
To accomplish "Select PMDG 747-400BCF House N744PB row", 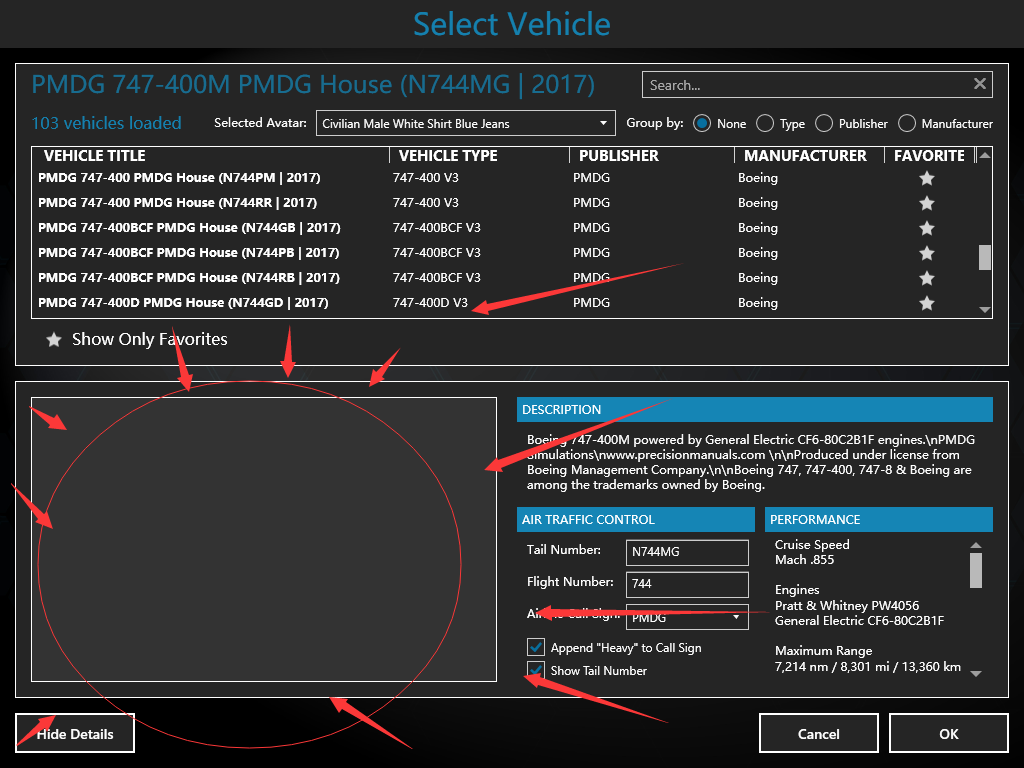I will [504, 253].
